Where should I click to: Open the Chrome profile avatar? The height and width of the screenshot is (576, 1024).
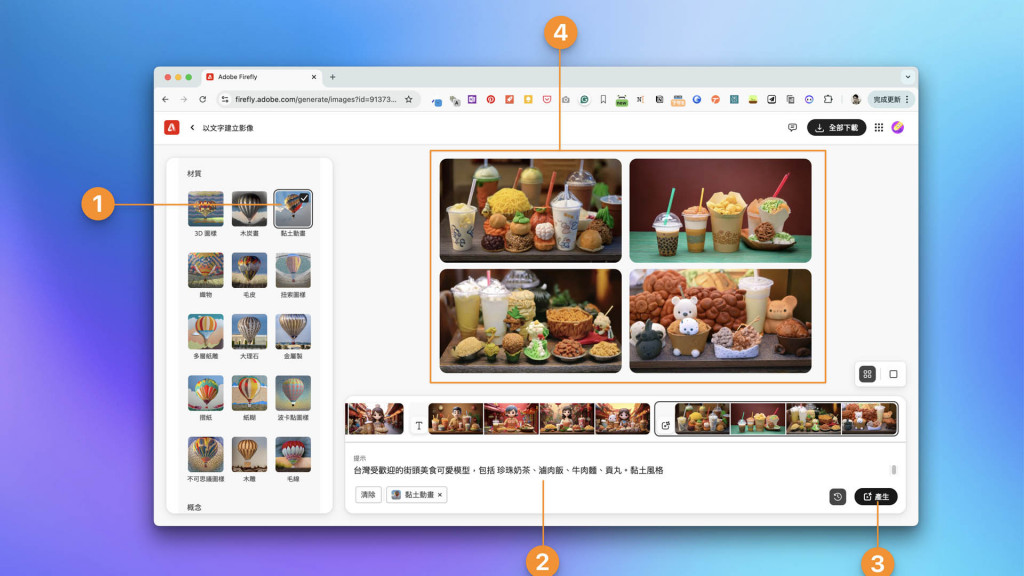[x=856, y=99]
